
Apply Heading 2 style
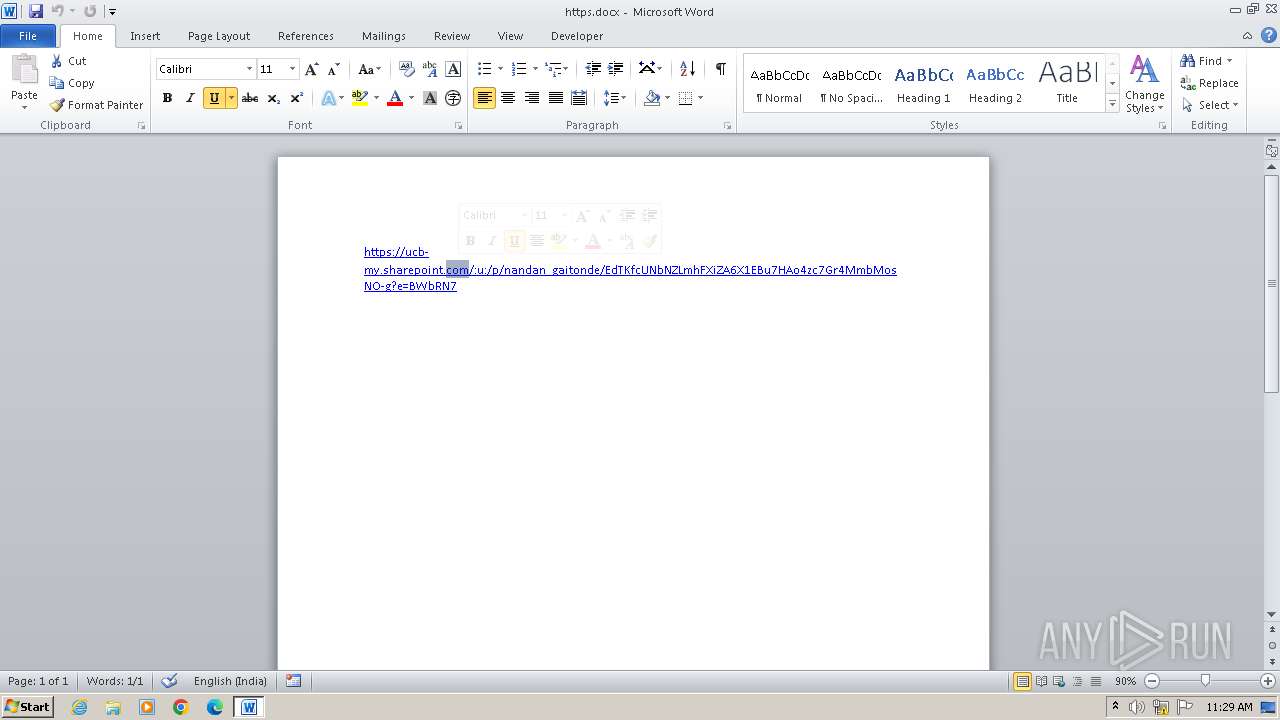[995, 84]
